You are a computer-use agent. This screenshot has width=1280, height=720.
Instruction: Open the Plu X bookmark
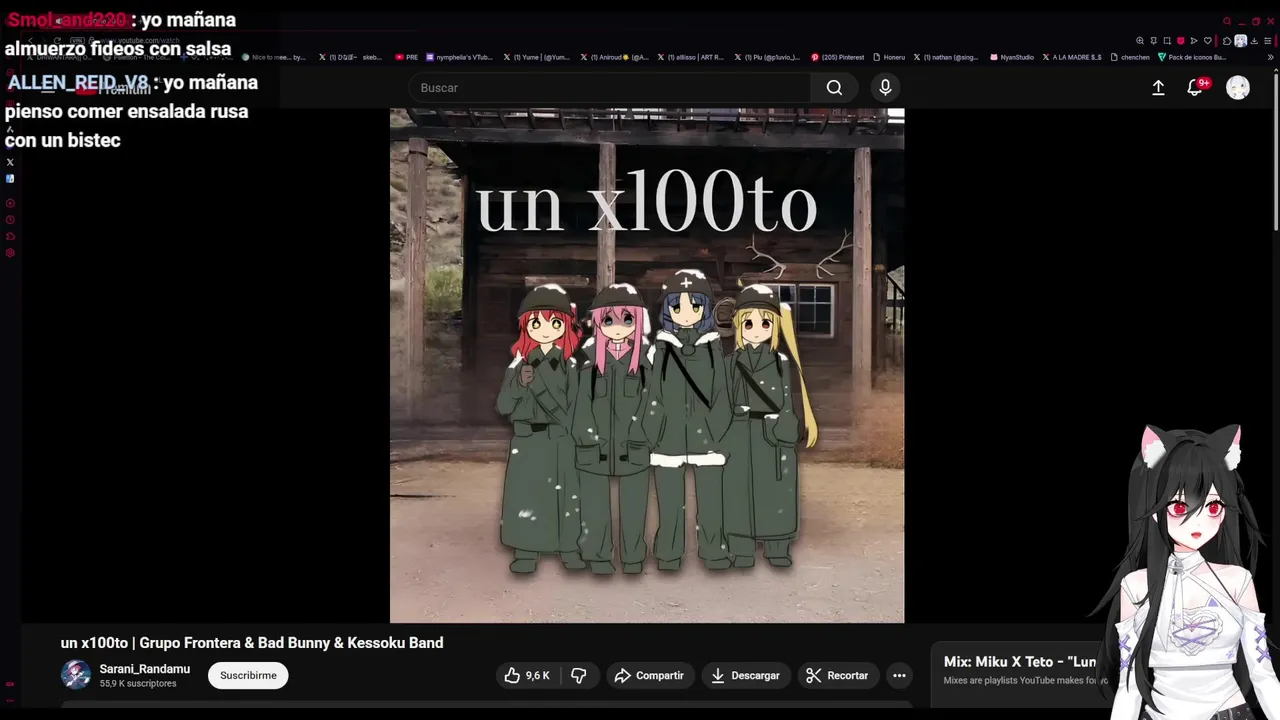(767, 57)
